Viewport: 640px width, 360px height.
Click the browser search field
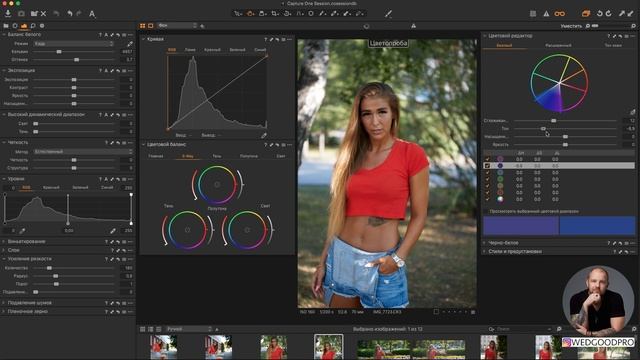(521, 329)
